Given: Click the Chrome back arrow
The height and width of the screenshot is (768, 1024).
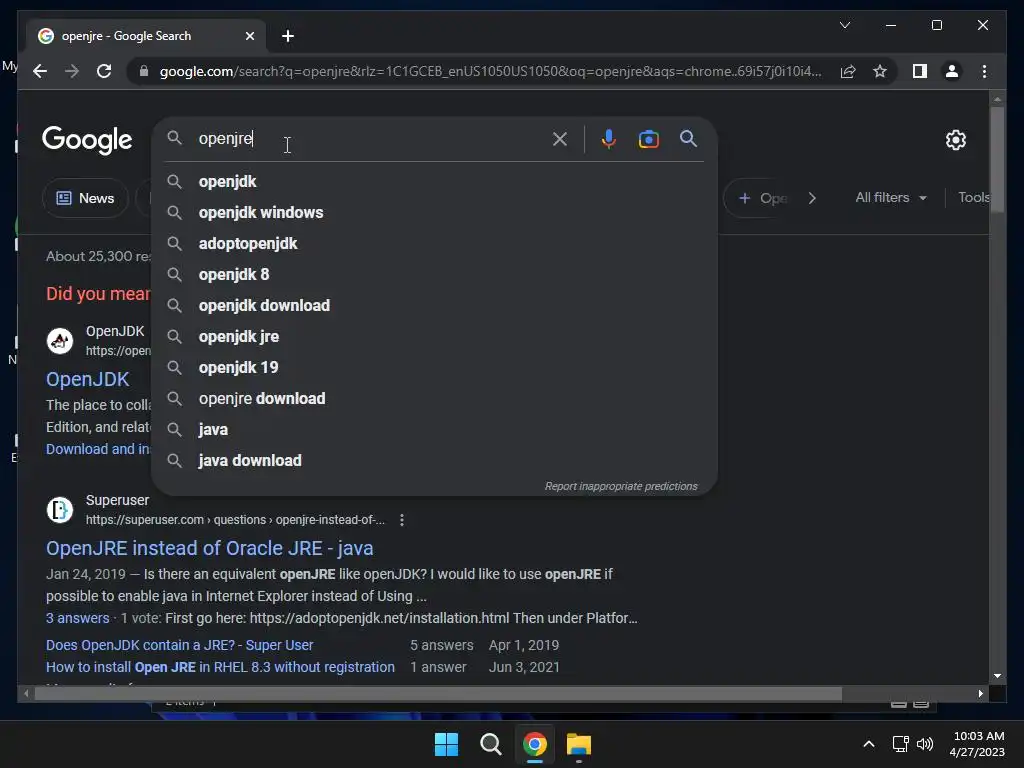Looking at the screenshot, I should point(40,71).
